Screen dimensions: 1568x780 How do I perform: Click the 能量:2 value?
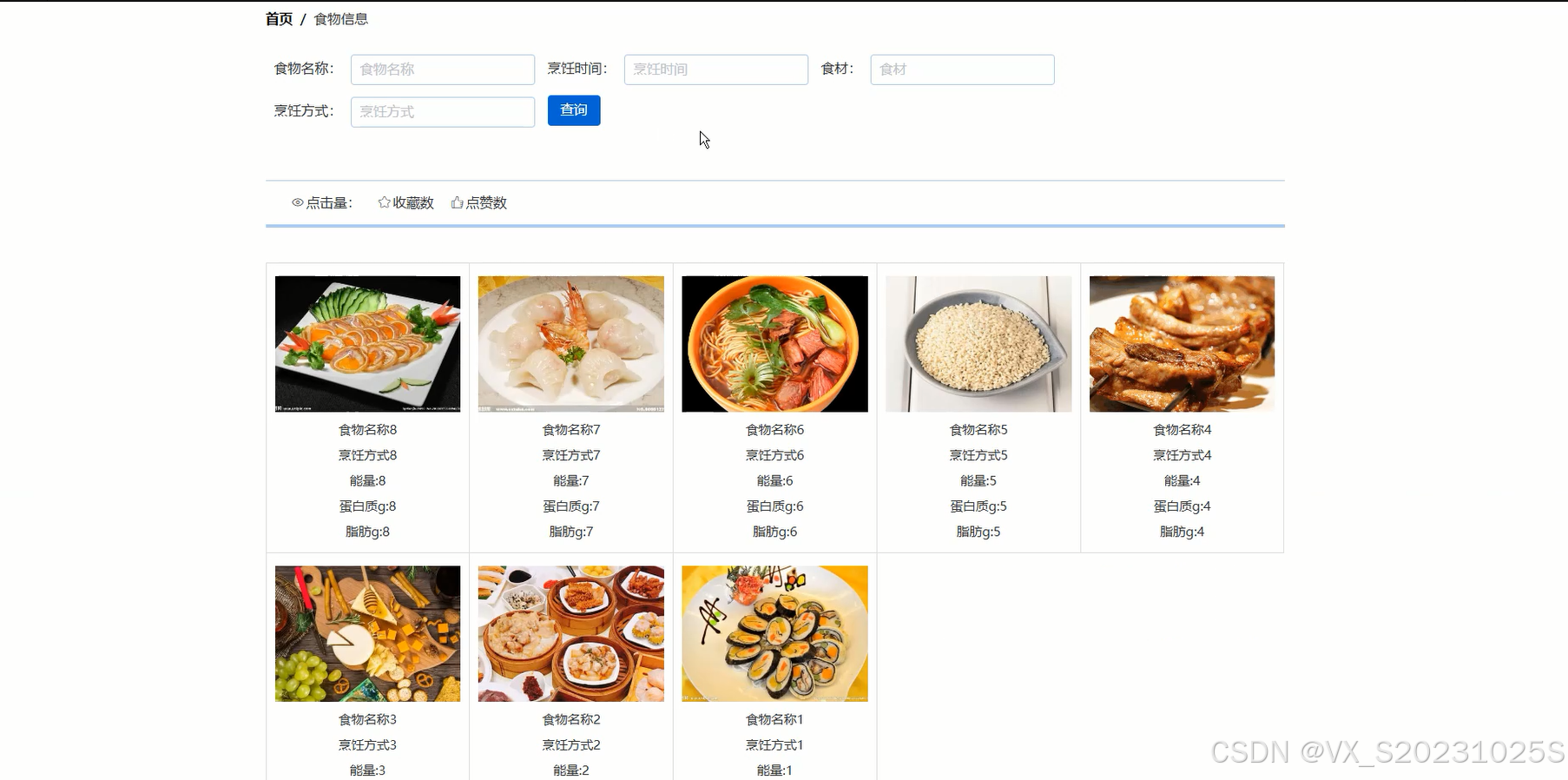pos(571,770)
